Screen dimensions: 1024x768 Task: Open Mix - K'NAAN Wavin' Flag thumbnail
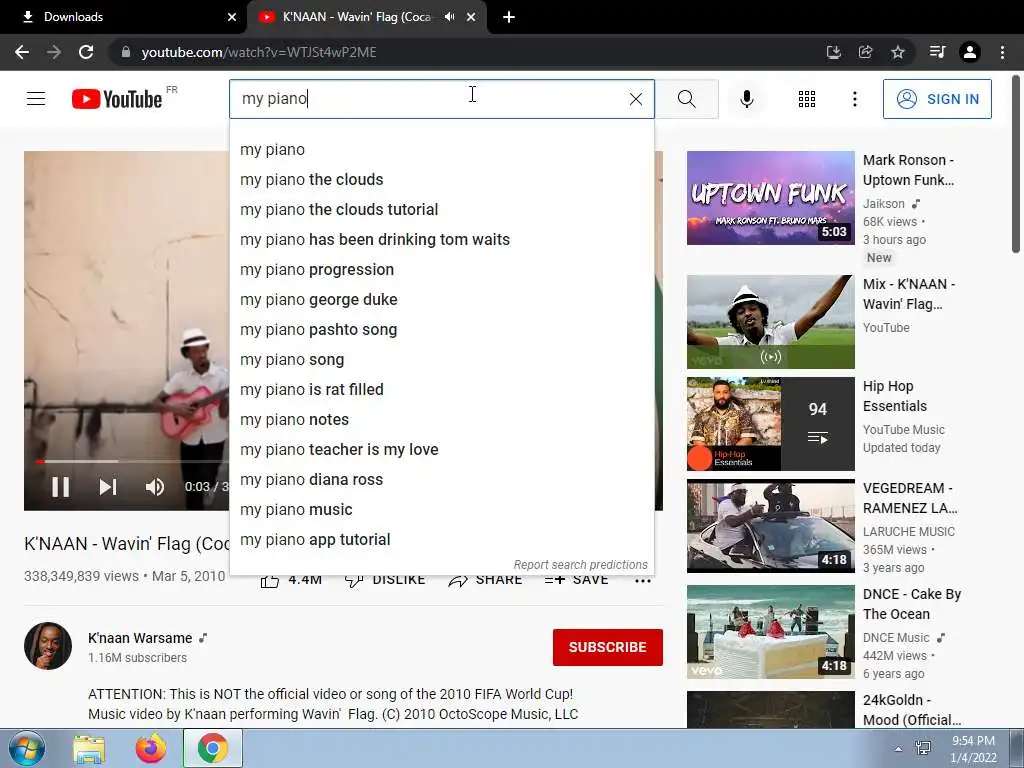pyautogui.click(x=771, y=322)
